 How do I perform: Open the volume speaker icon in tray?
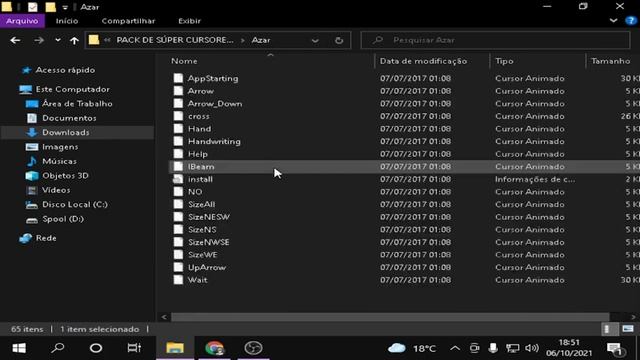(532, 348)
